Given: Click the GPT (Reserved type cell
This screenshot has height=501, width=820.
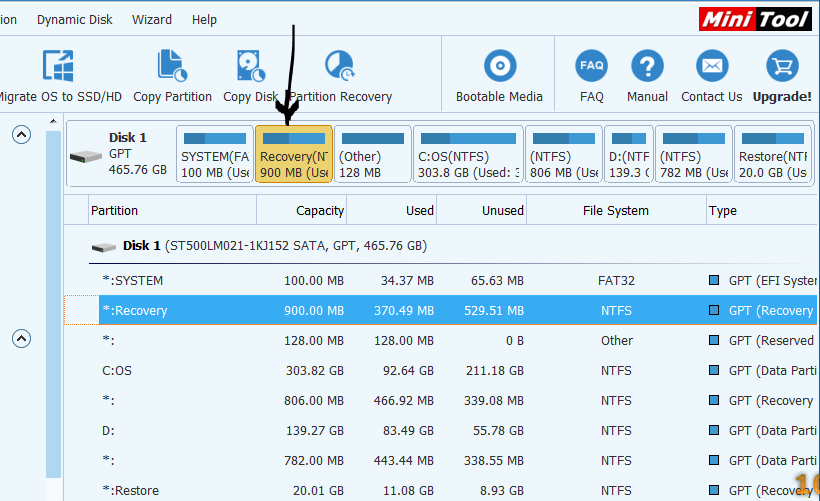Looking at the screenshot, I should 771,340.
